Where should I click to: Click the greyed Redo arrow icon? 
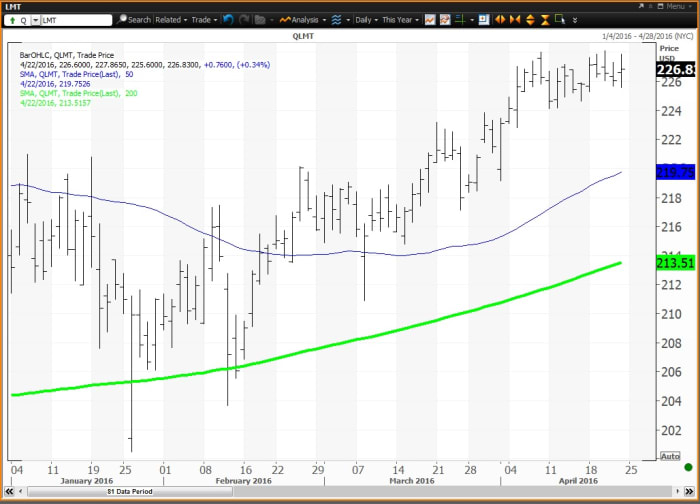pyautogui.click(x=244, y=20)
